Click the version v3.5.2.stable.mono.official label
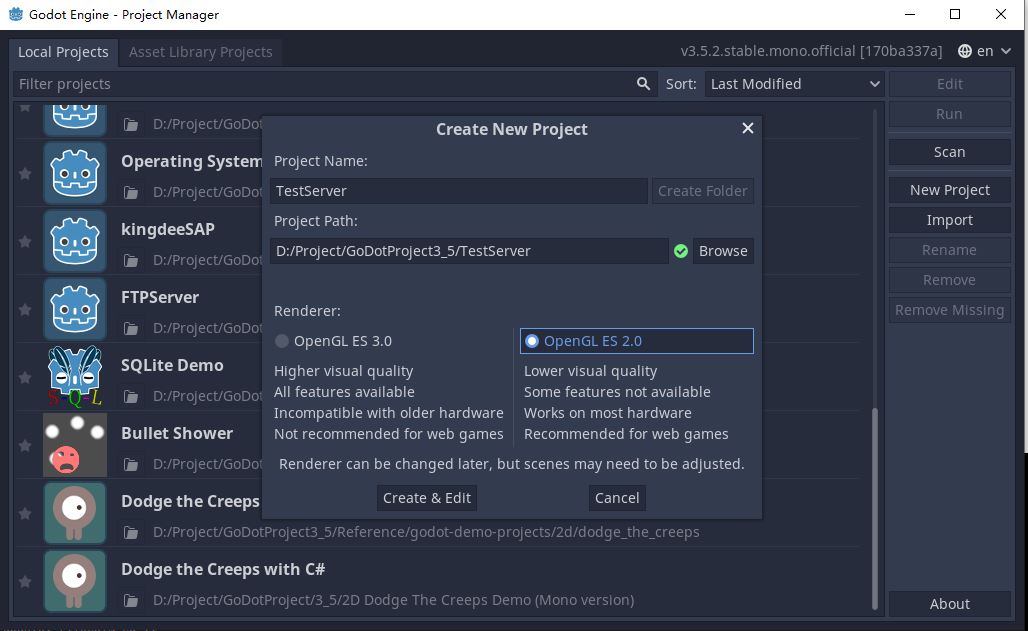1028x631 pixels. (x=811, y=51)
